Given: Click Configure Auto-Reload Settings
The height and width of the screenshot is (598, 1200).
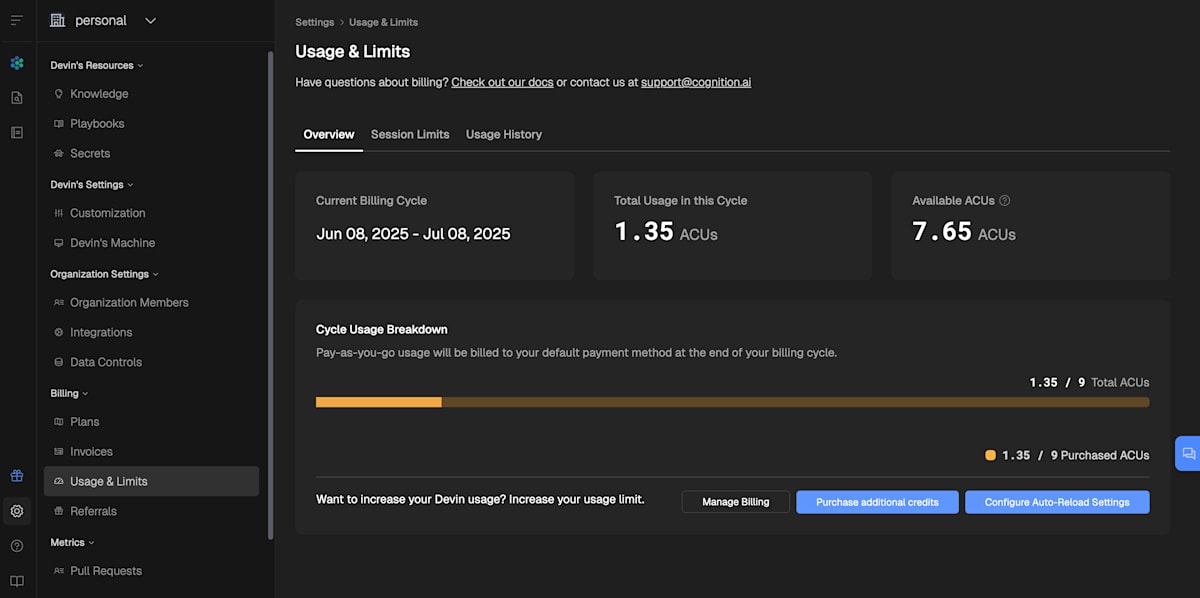Looking at the screenshot, I should [1057, 502].
